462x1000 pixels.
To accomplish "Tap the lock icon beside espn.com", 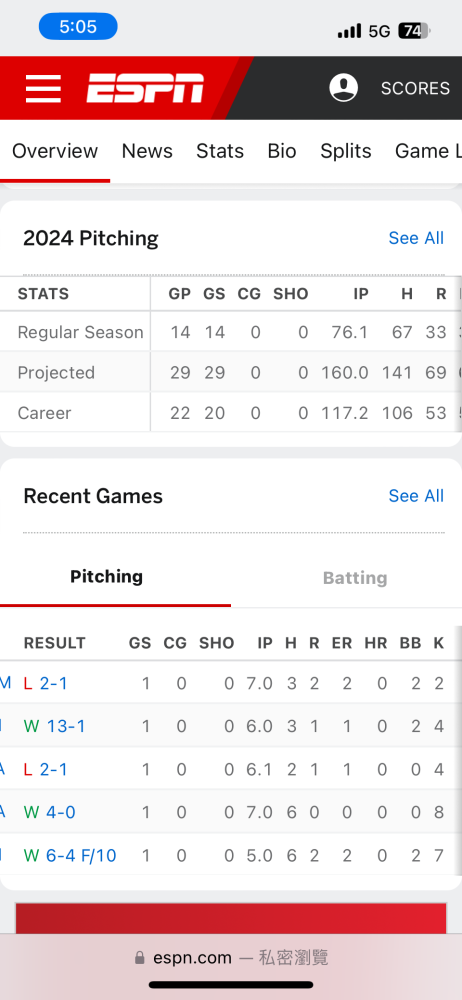I will coord(140,957).
